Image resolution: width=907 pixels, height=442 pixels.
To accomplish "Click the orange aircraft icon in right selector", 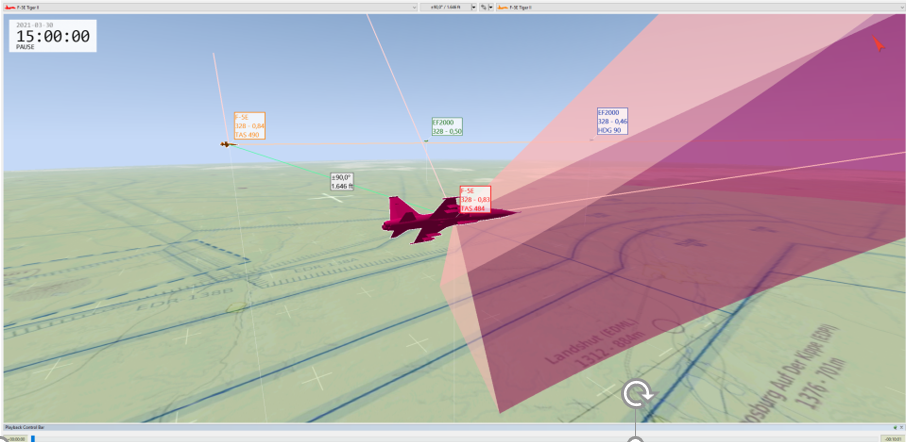I will [x=501, y=6].
